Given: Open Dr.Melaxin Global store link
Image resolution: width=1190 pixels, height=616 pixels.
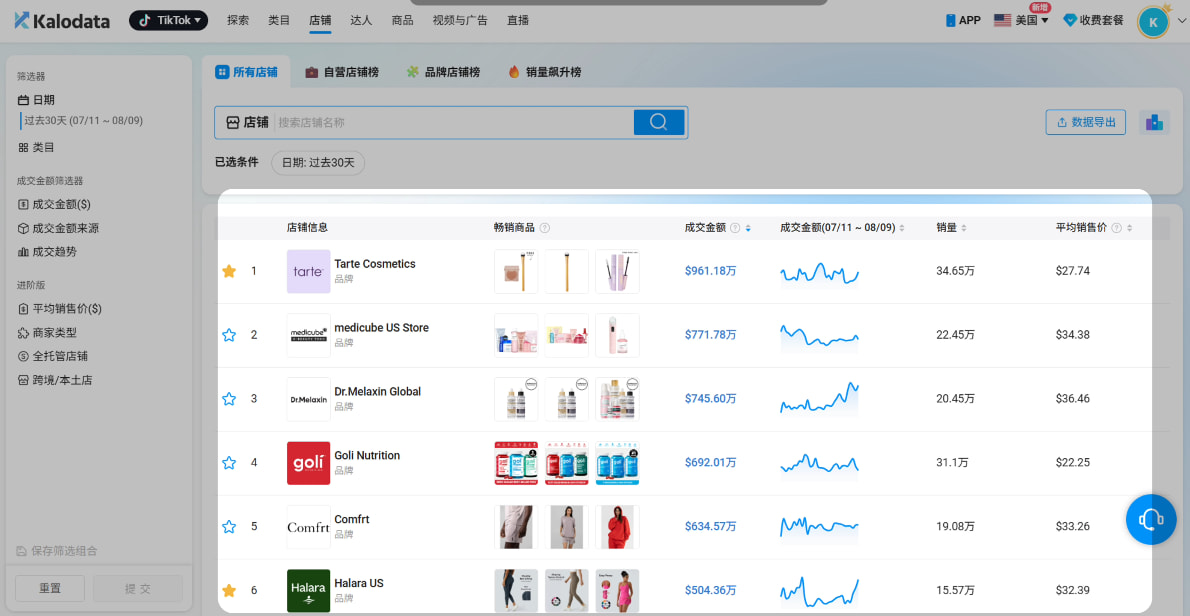Looking at the screenshot, I should click(378, 391).
